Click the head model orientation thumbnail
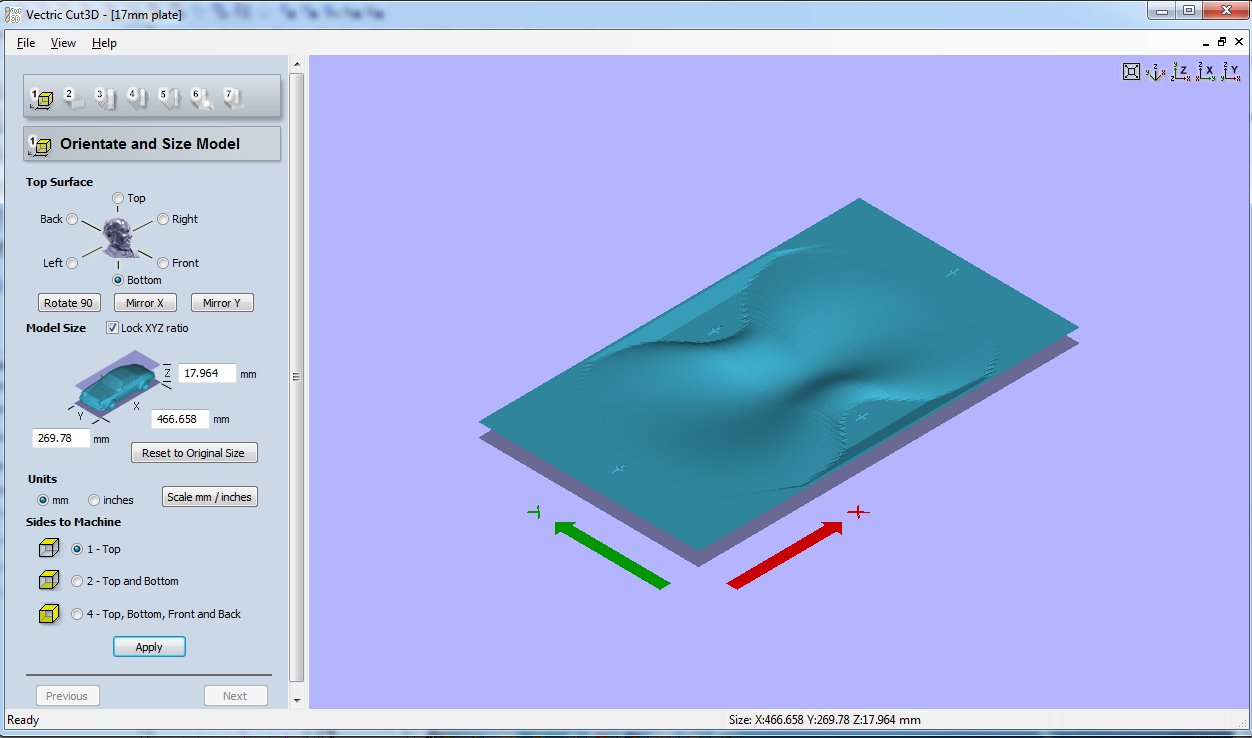The width and height of the screenshot is (1252, 738). coord(118,238)
